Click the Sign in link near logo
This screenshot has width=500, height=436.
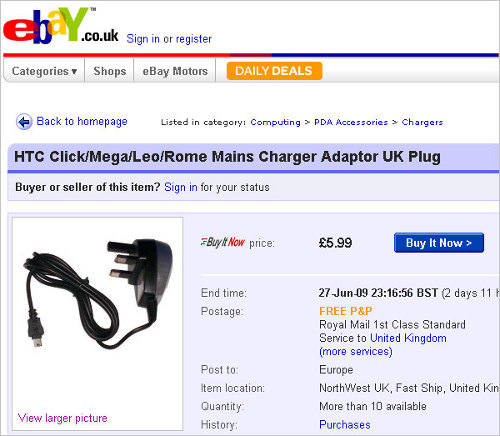(143, 39)
